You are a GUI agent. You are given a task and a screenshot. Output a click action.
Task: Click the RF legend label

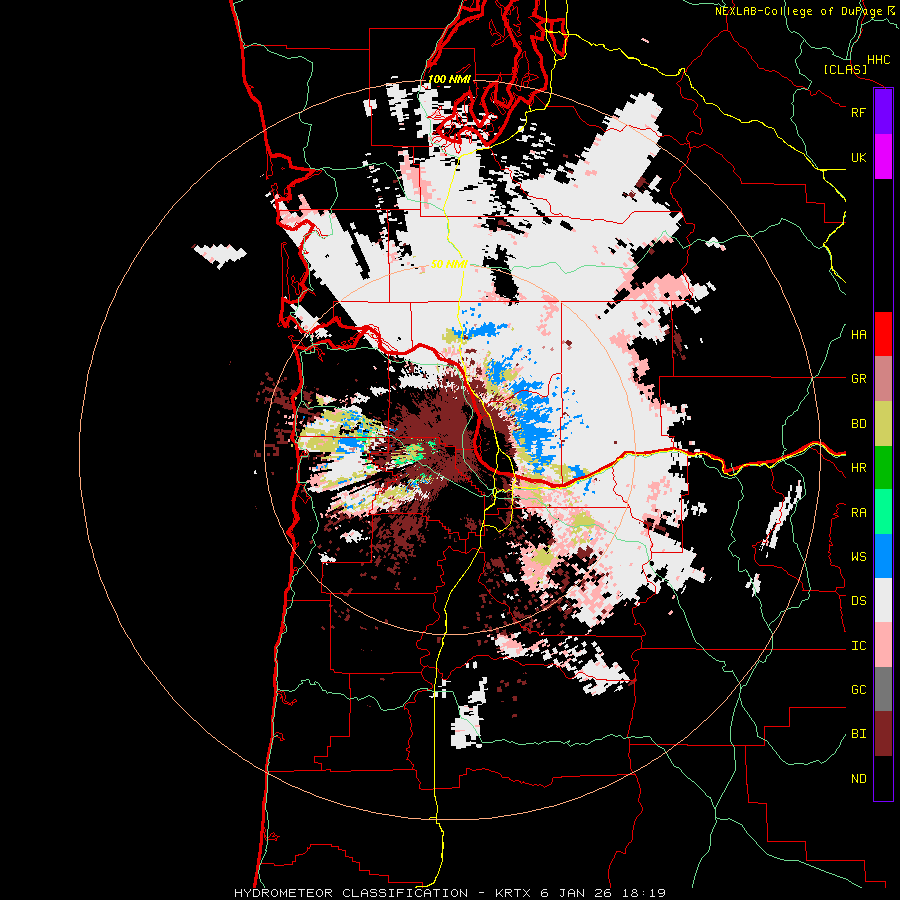point(858,112)
